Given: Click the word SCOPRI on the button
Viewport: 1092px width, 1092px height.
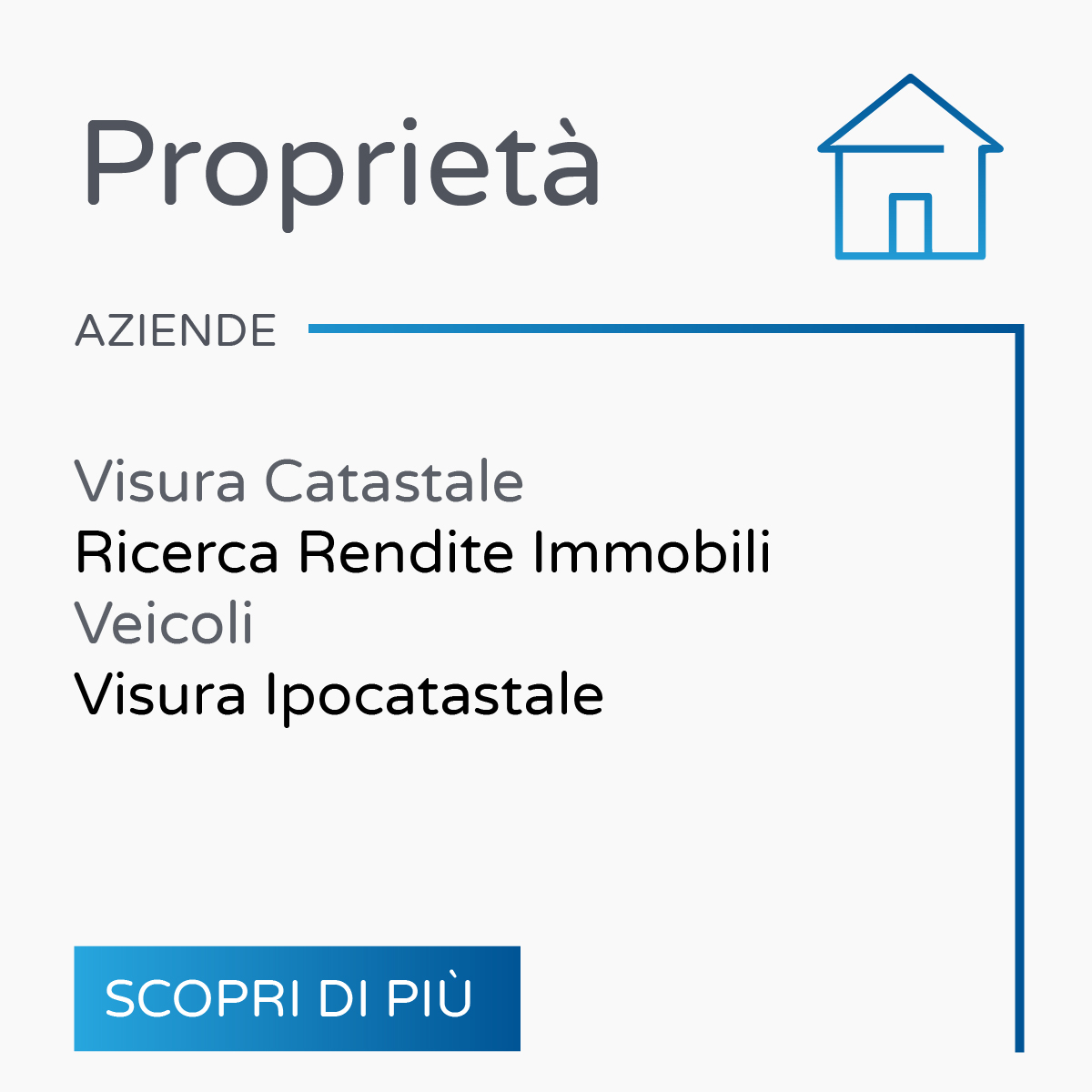Looking at the screenshot, I should point(203,999).
